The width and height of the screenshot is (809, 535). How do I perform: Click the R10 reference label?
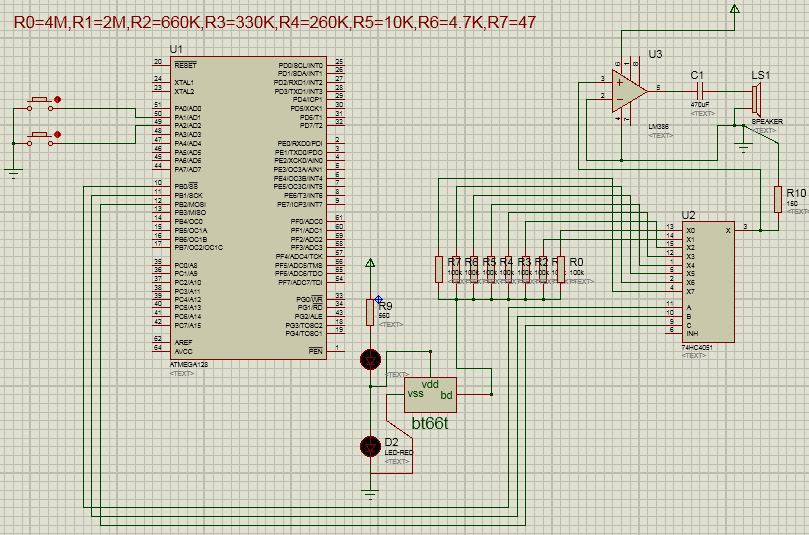pos(796,193)
